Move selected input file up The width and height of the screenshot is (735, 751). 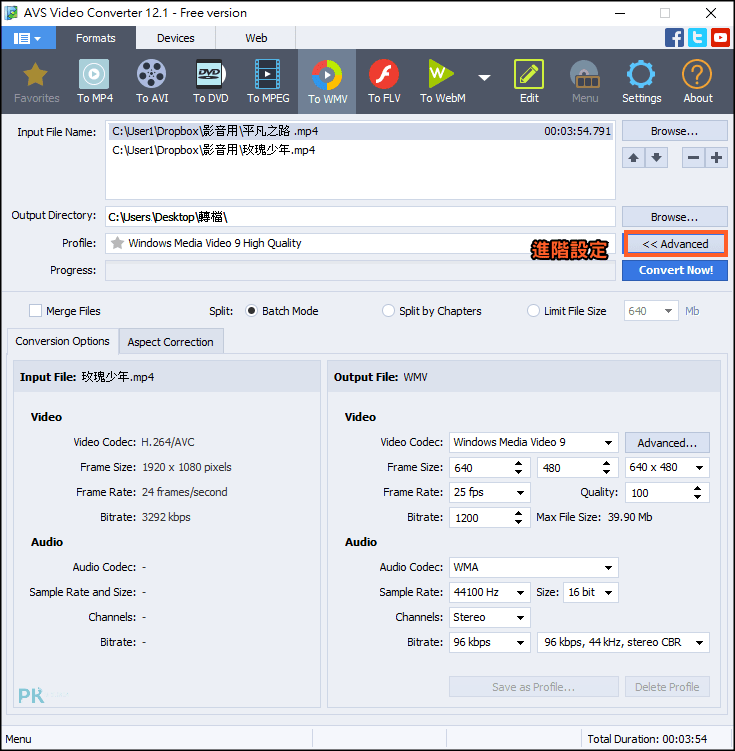click(x=633, y=158)
